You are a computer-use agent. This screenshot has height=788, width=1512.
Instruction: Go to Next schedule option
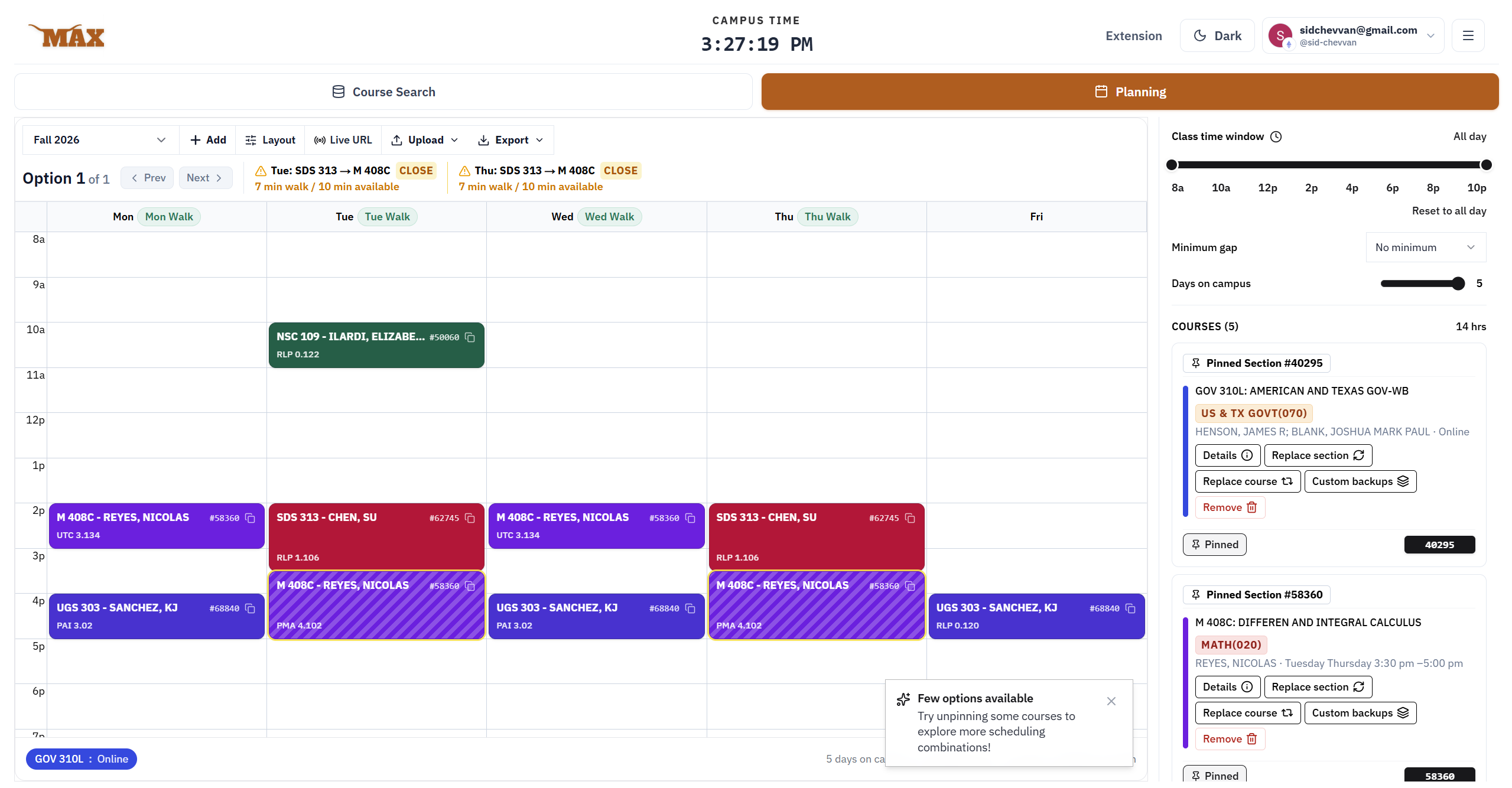[205, 178]
